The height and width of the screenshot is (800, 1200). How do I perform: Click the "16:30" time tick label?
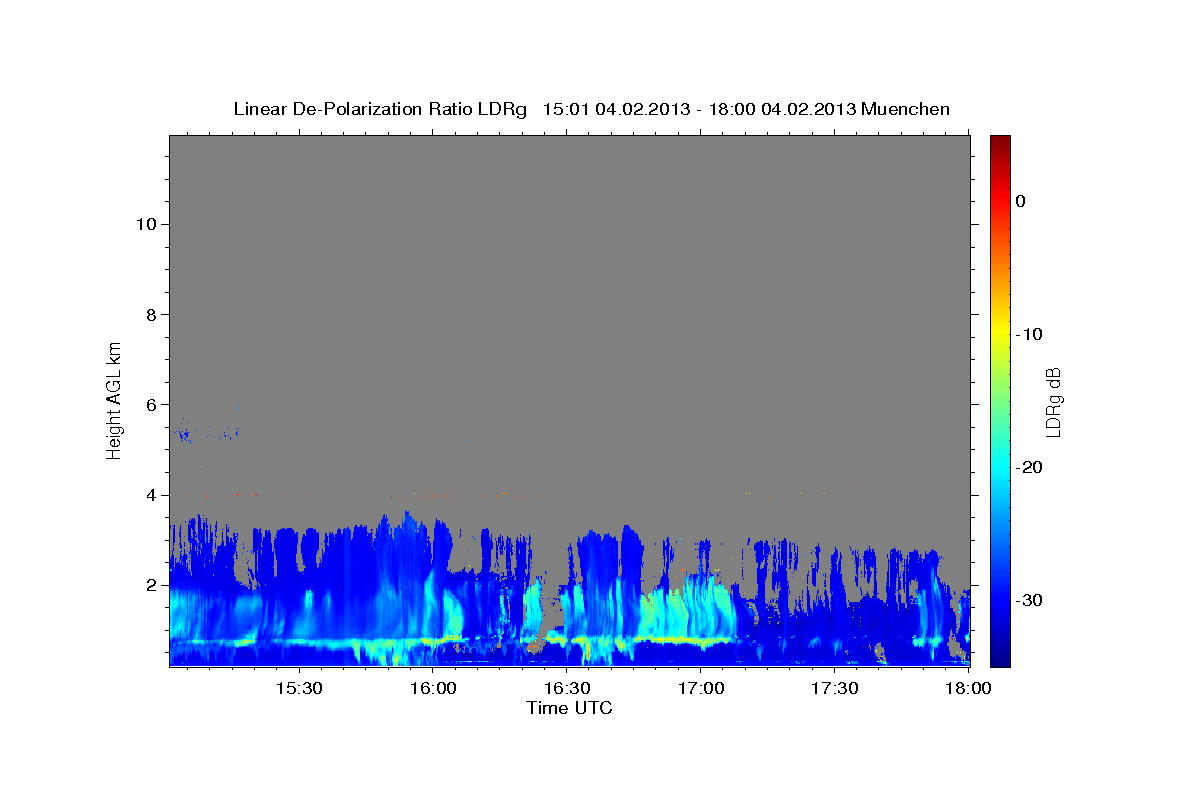pos(566,689)
